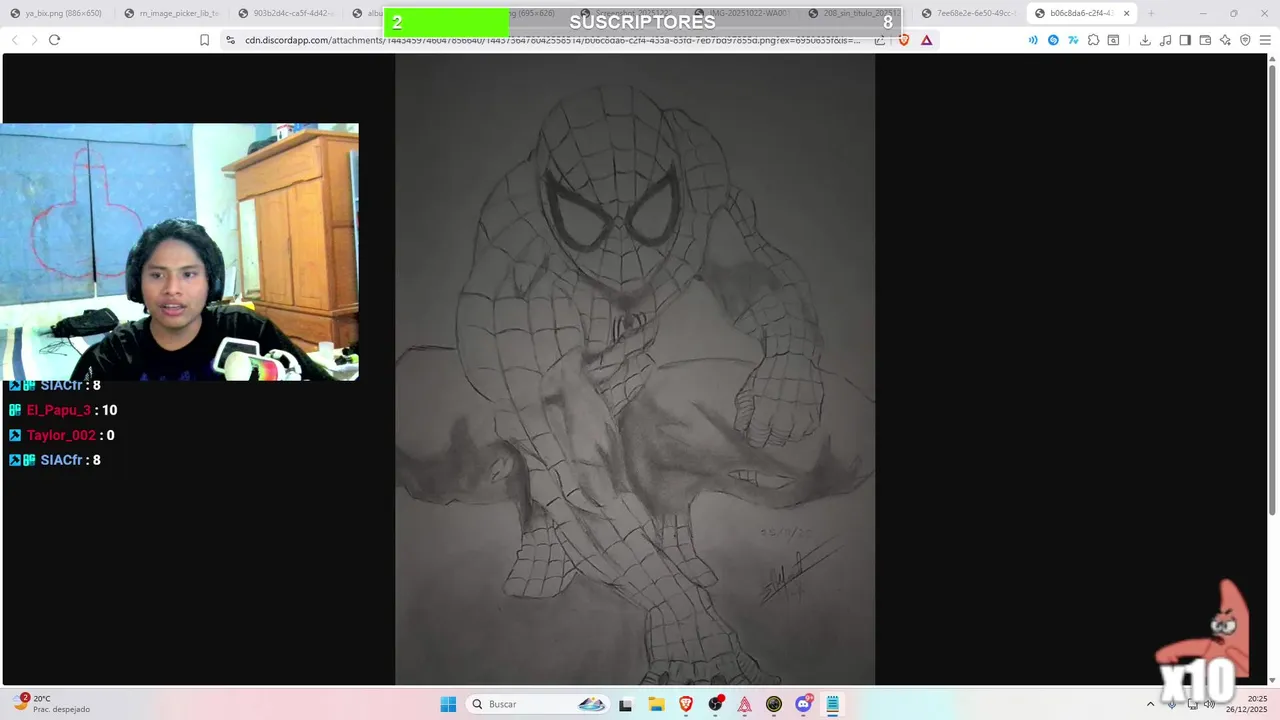
Task: Click the blue sound-wave extension icon
Action: (1033, 40)
